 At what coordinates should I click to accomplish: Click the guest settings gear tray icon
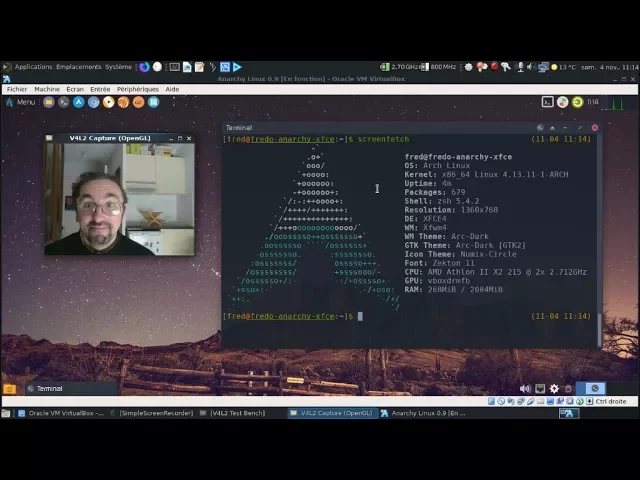click(x=554, y=389)
